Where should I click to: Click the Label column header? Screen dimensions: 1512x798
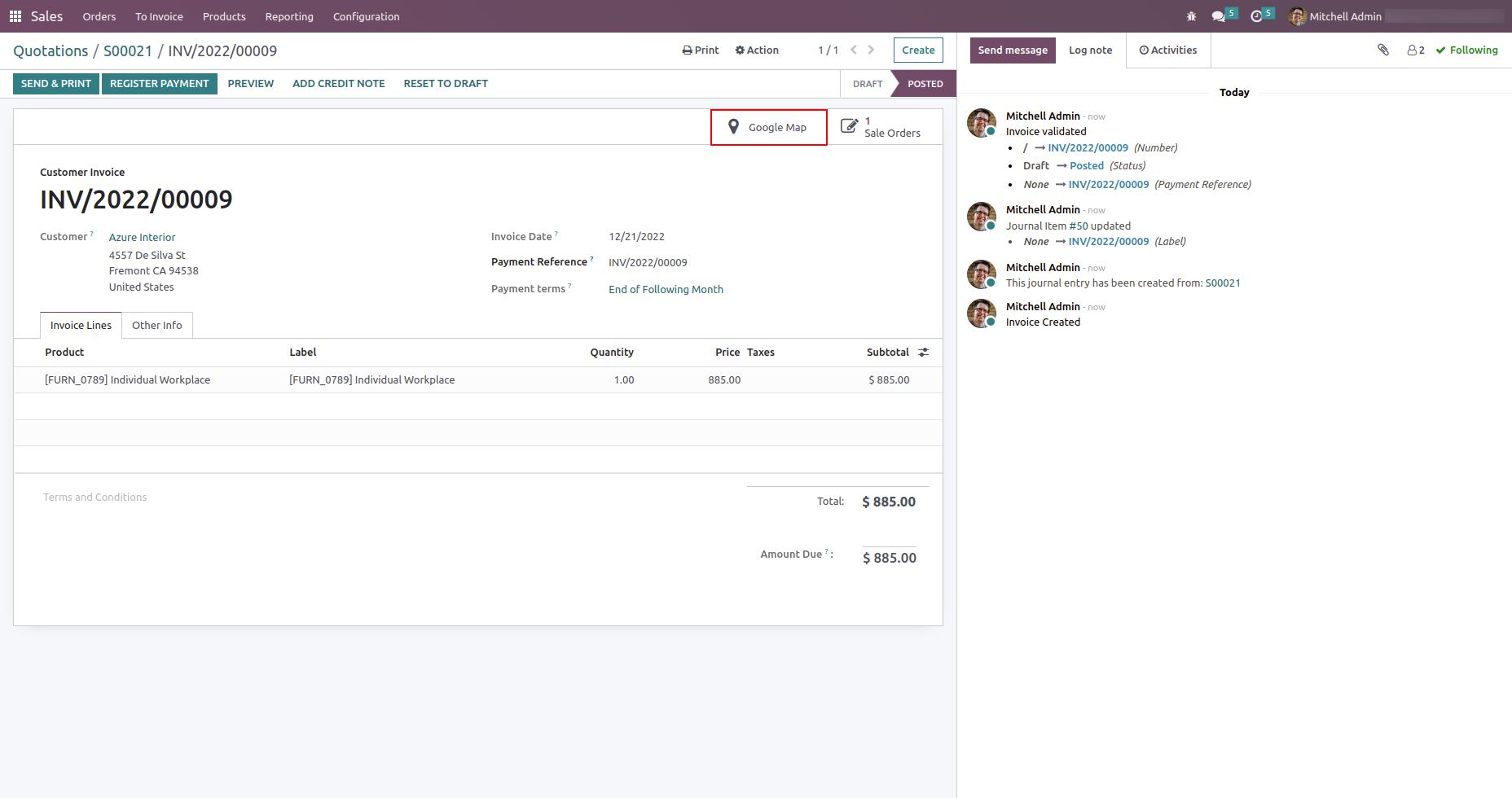[303, 353]
